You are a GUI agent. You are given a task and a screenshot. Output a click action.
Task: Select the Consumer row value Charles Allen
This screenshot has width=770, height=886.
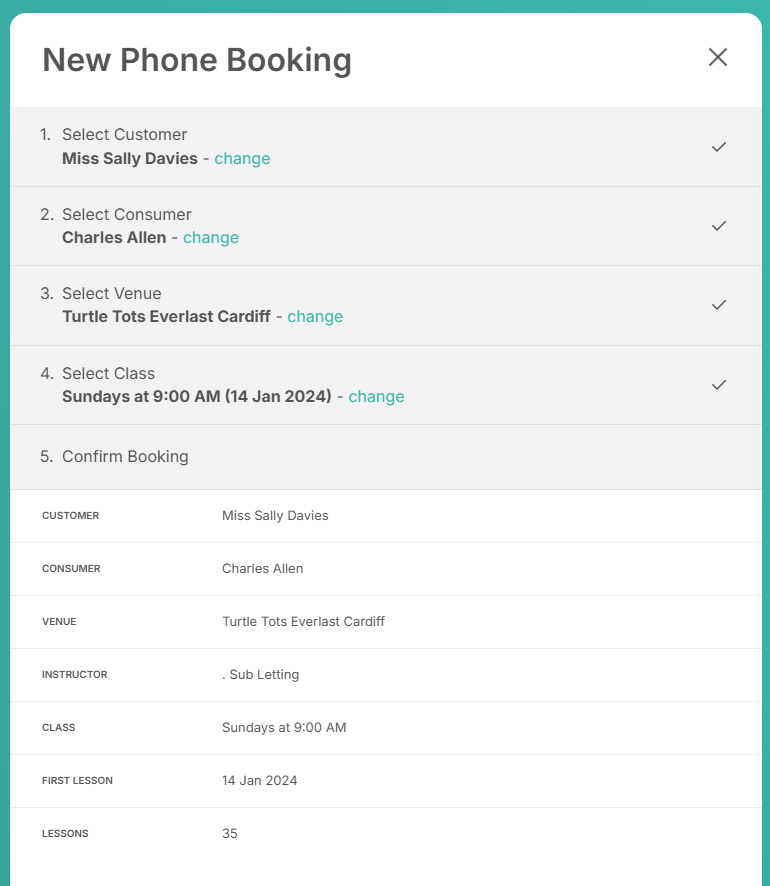(263, 568)
